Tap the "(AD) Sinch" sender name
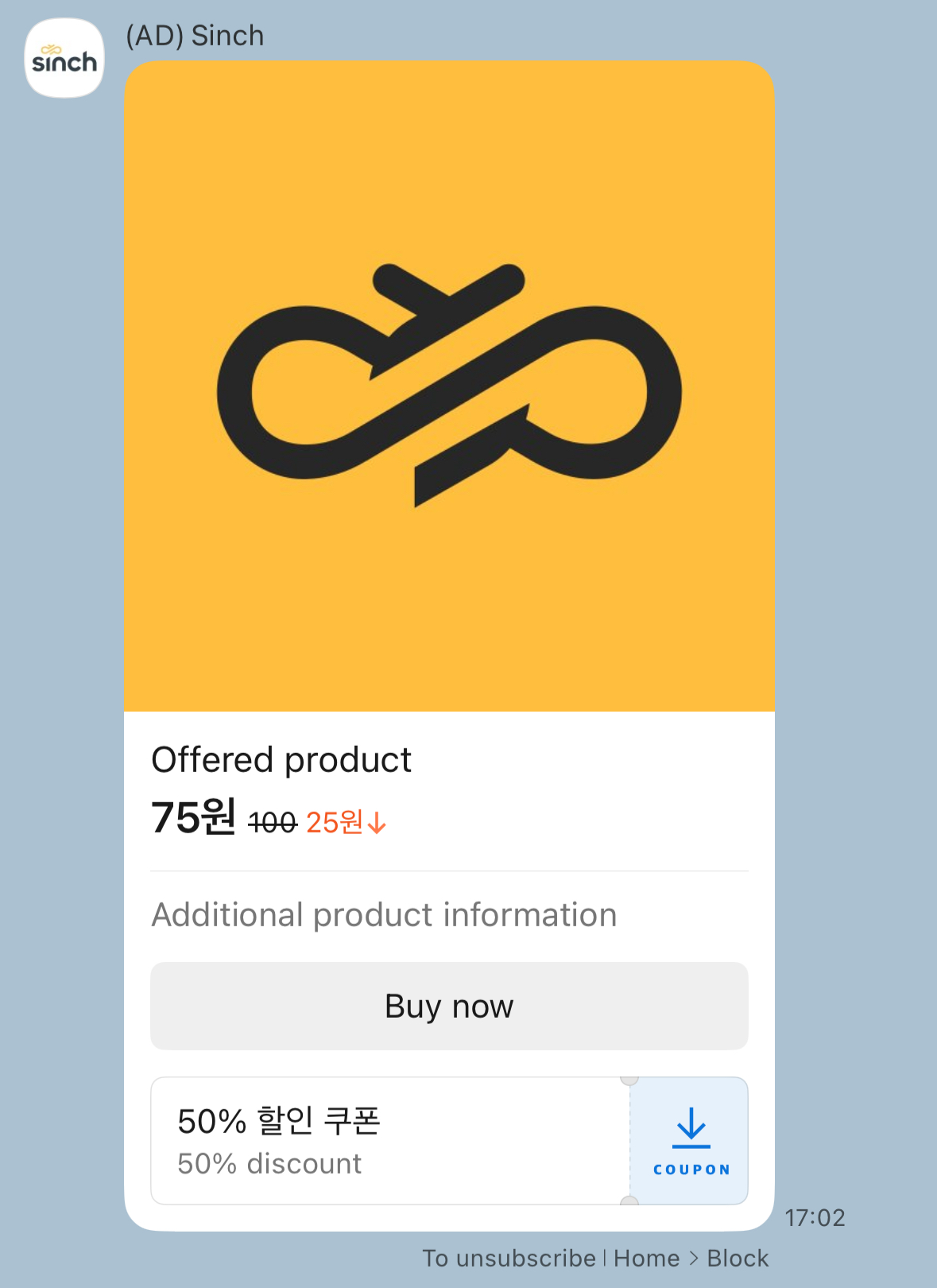 (195, 36)
